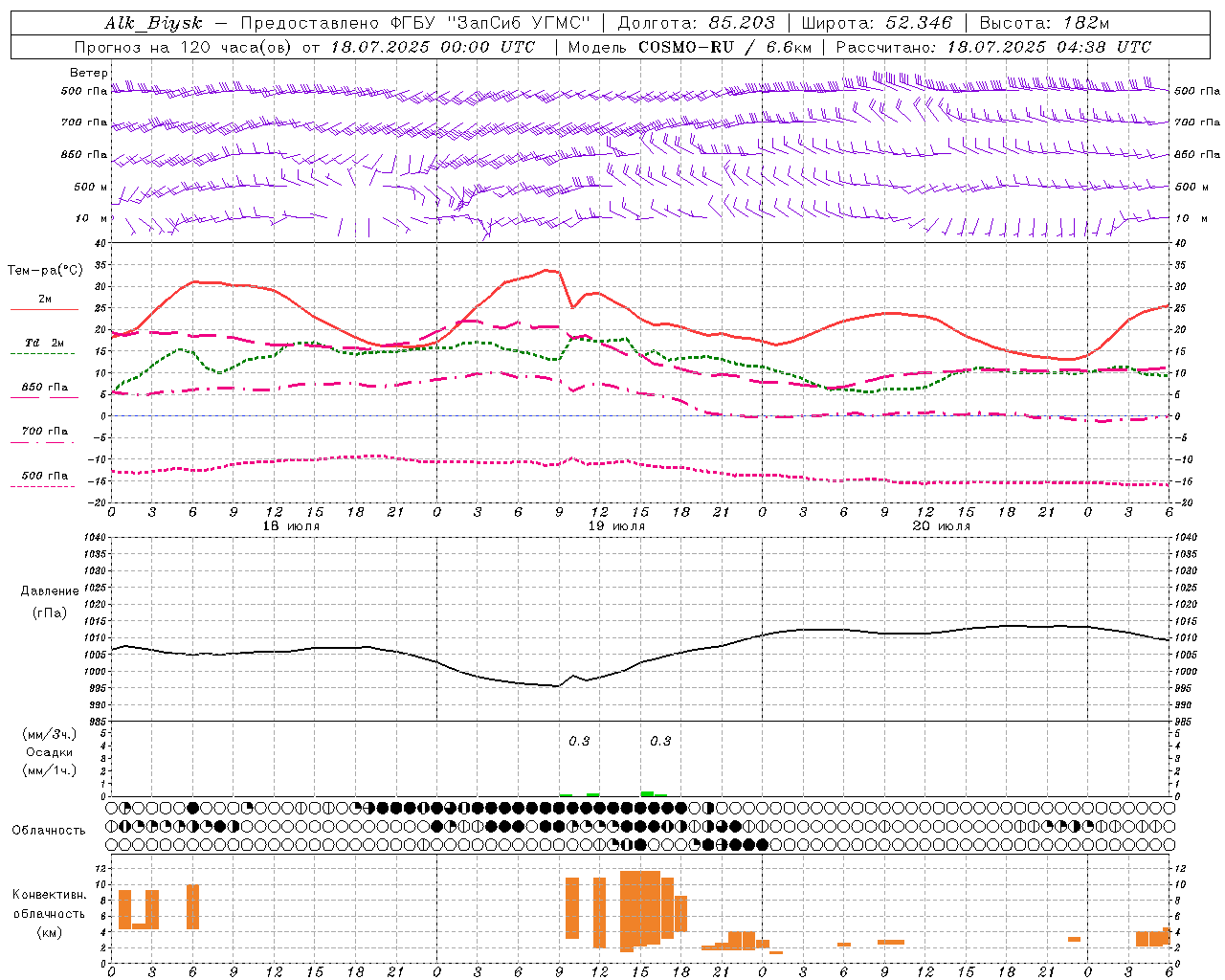Viewport: 1225px width, 980px height.
Task: Click the 18 июля date label
Action: coord(292,526)
